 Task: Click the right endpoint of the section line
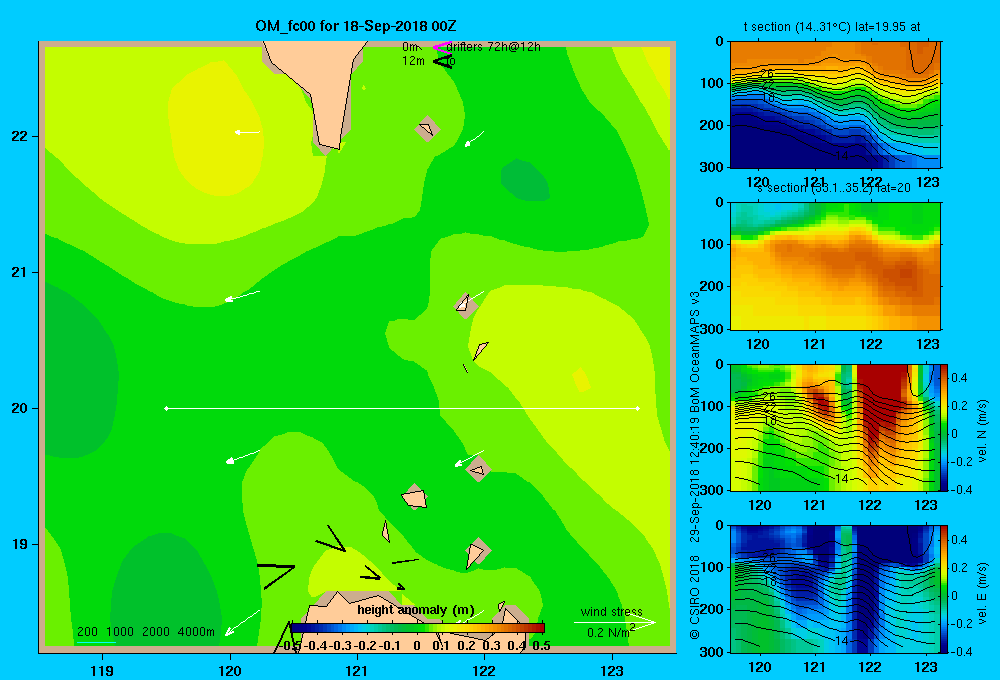tap(638, 408)
